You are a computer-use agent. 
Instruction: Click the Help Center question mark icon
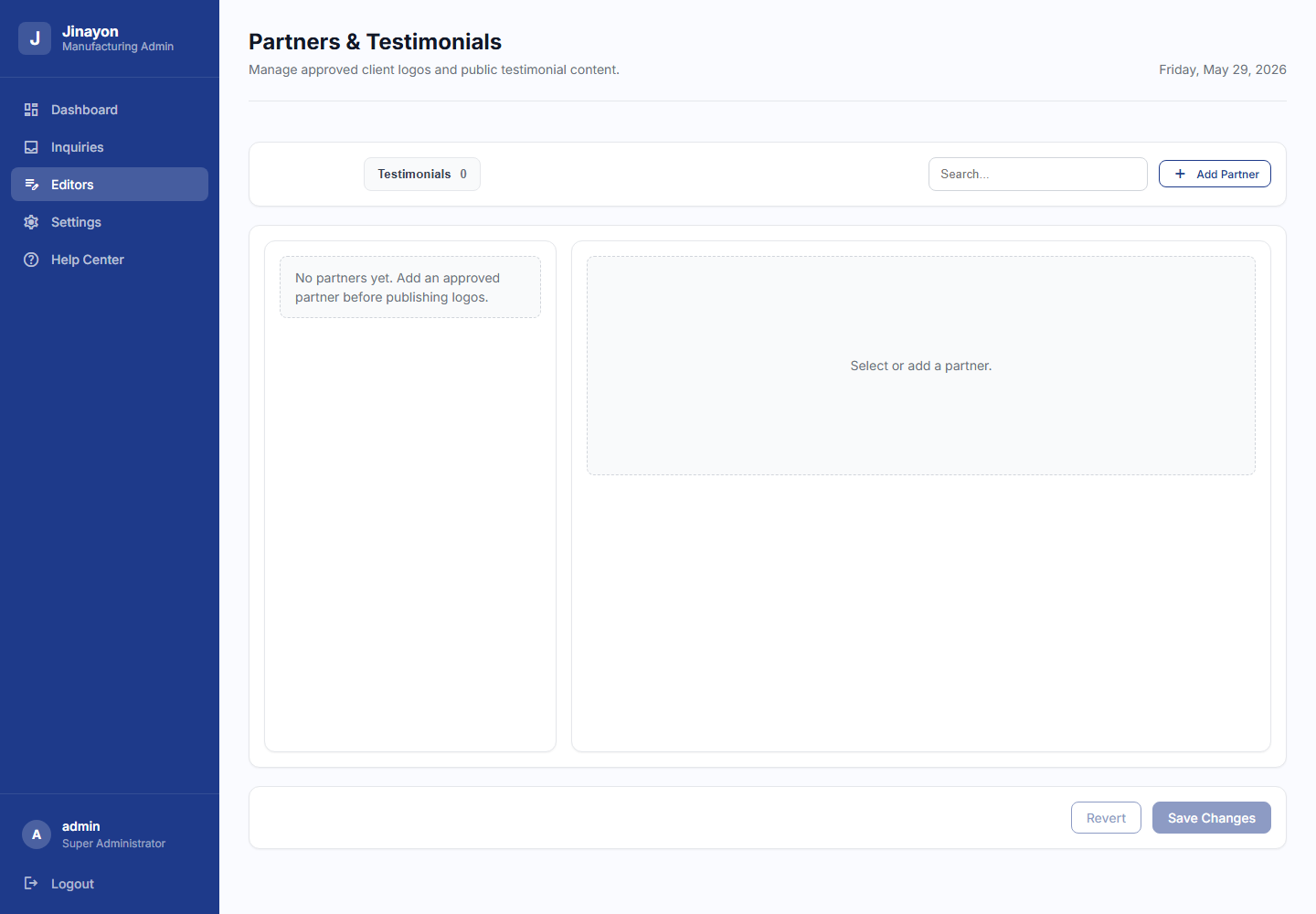tap(31, 260)
